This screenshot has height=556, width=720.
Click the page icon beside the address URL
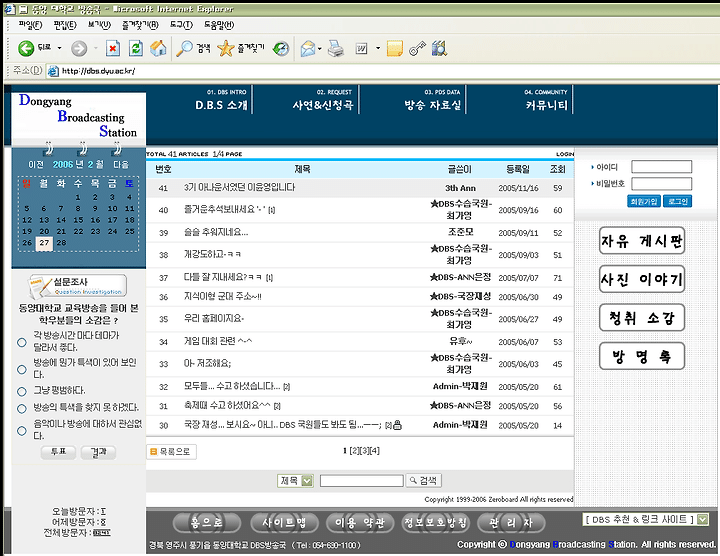point(53,71)
